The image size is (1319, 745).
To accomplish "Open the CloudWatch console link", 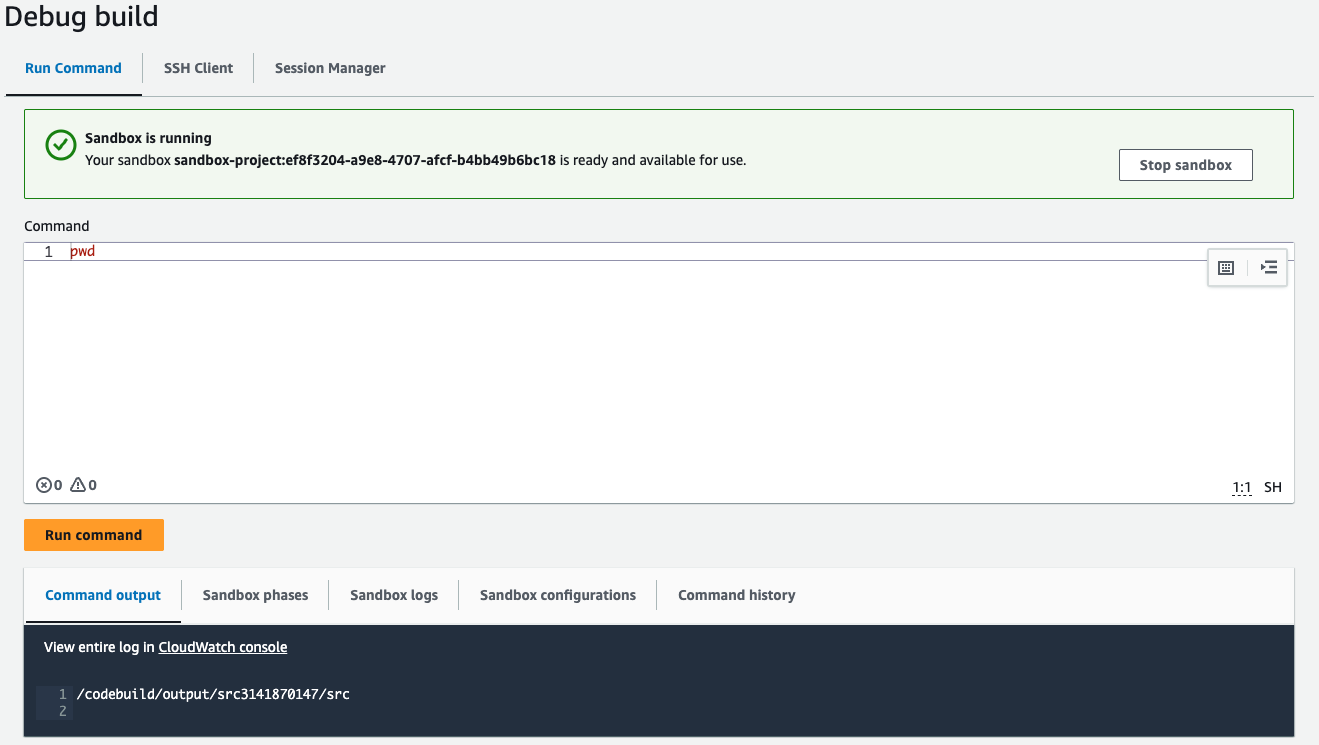I will click(222, 647).
